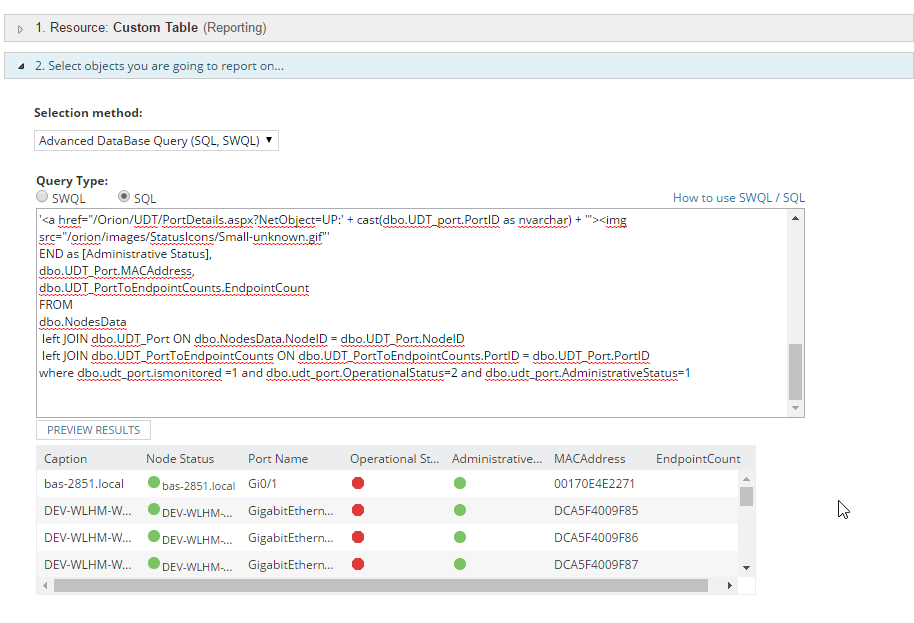Click red operational status icon in DCA5F4009F86 row
Image resolution: width=914 pixels, height=623 pixels.
click(358, 537)
